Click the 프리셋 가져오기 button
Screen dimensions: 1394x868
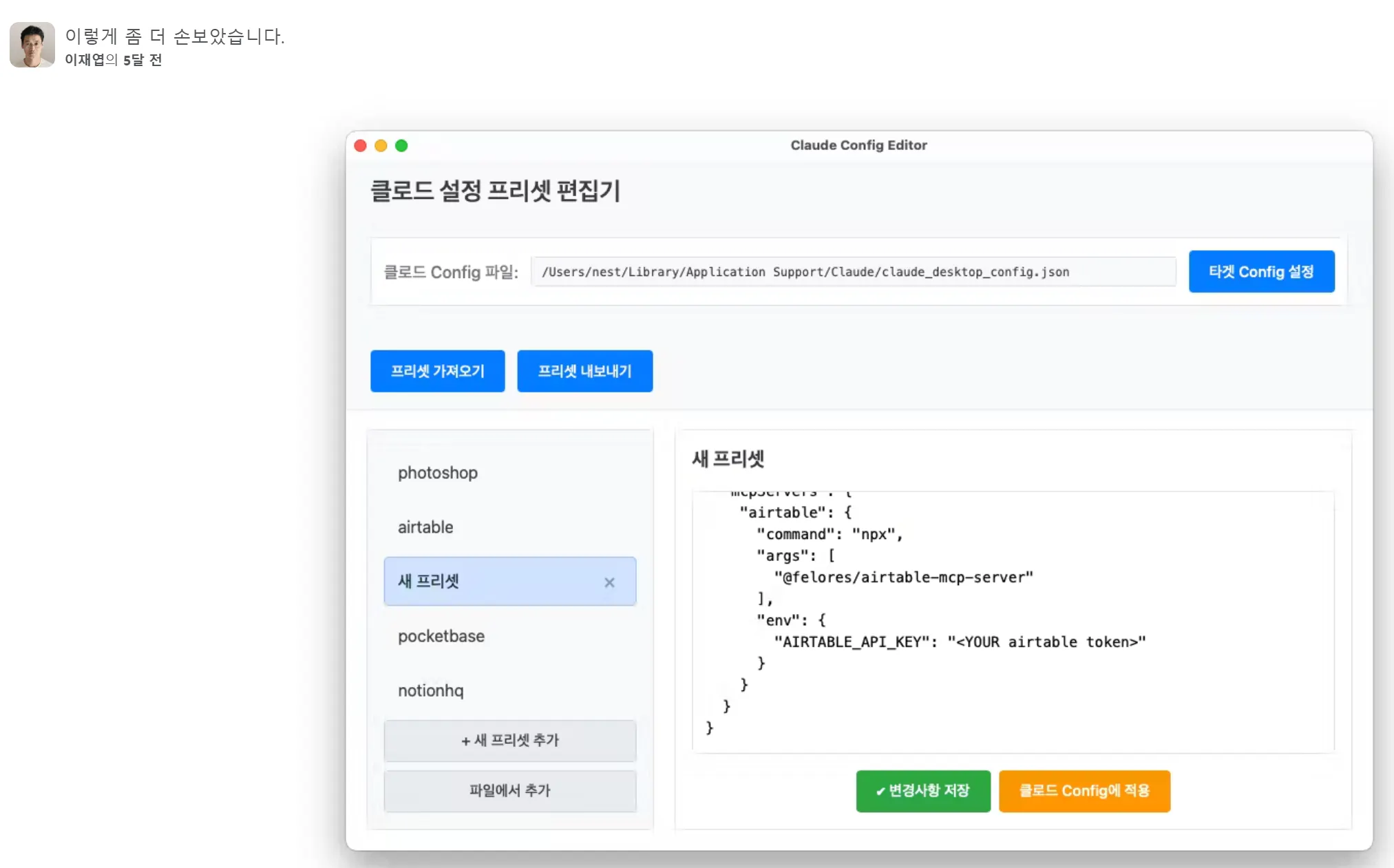tap(438, 371)
